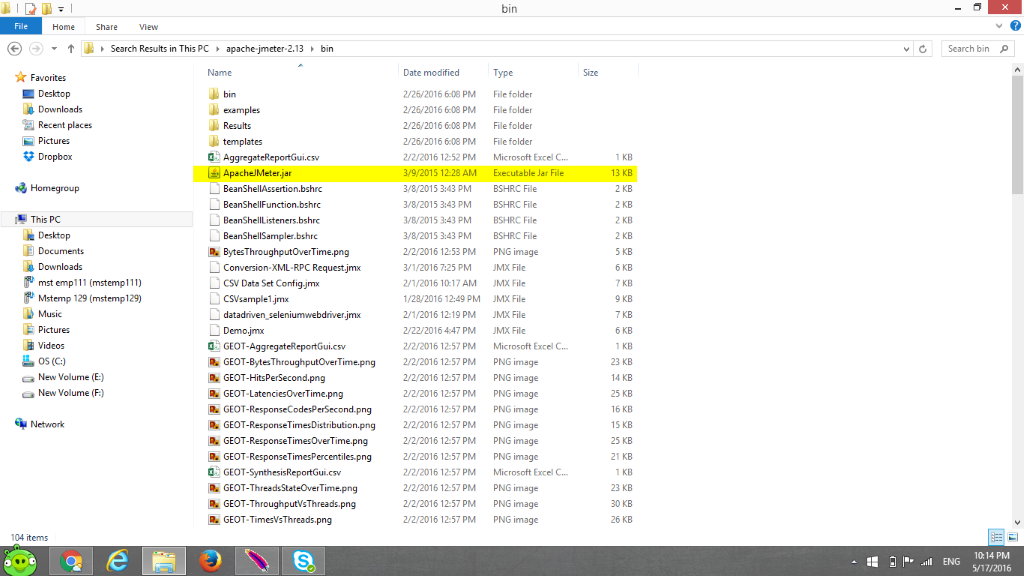Switch to Large icons view
This screenshot has height=576, width=1024.
[x=1013, y=537]
